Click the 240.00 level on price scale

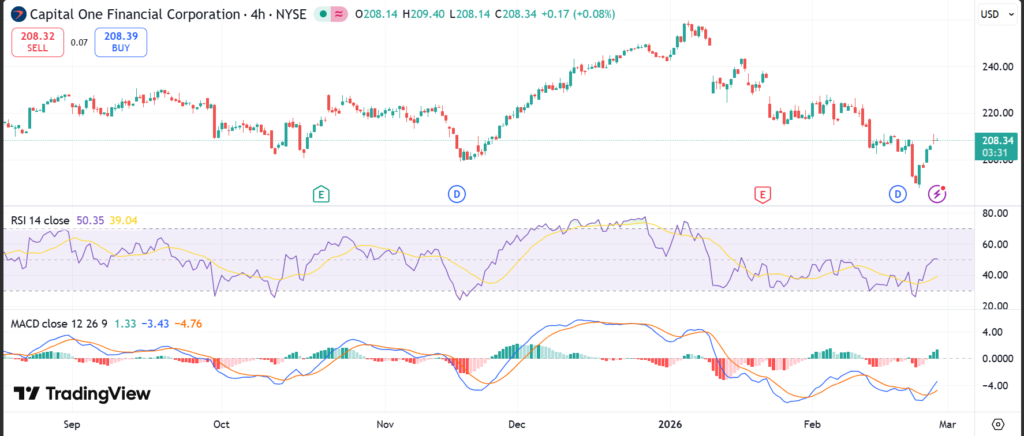tap(992, 67)
